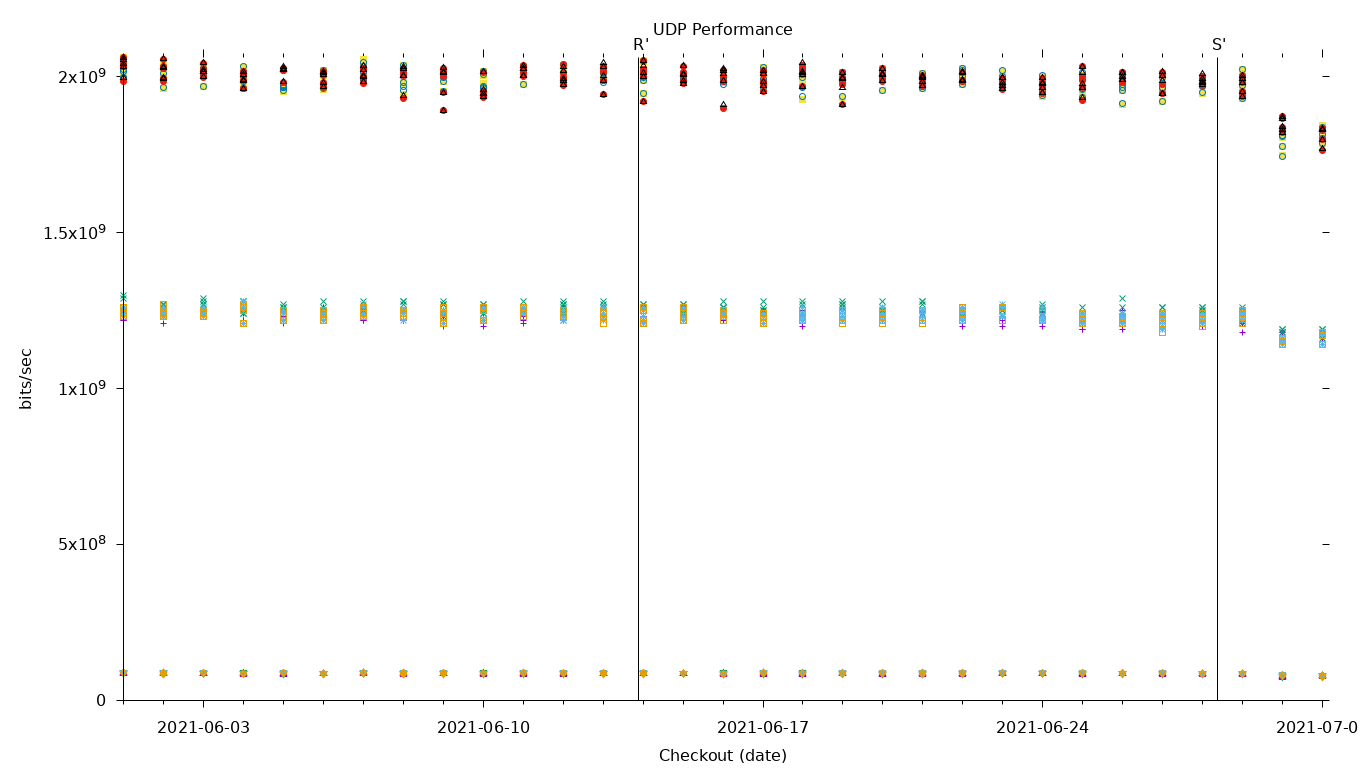Screen dimensions: 1360x768
Task: Click the 1.5x10⁹ y-axis tick label
Action: tap(75, 232)
